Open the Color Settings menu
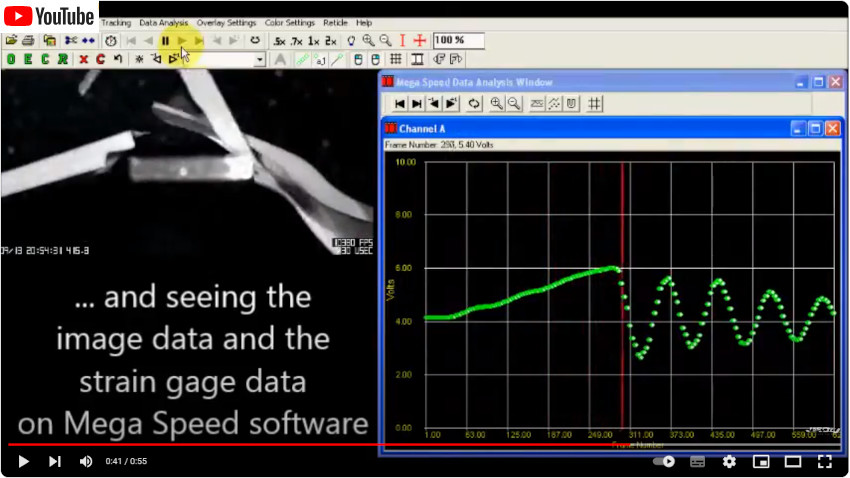This screenshot has height=478, width=850. pos(289,23)
